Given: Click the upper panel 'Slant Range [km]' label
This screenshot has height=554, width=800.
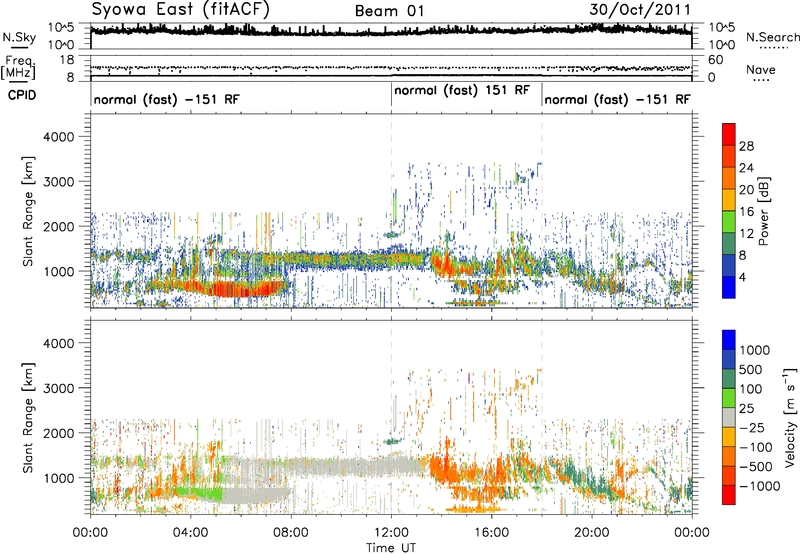Looking at the screenshot, I should (x=28, y=211).
